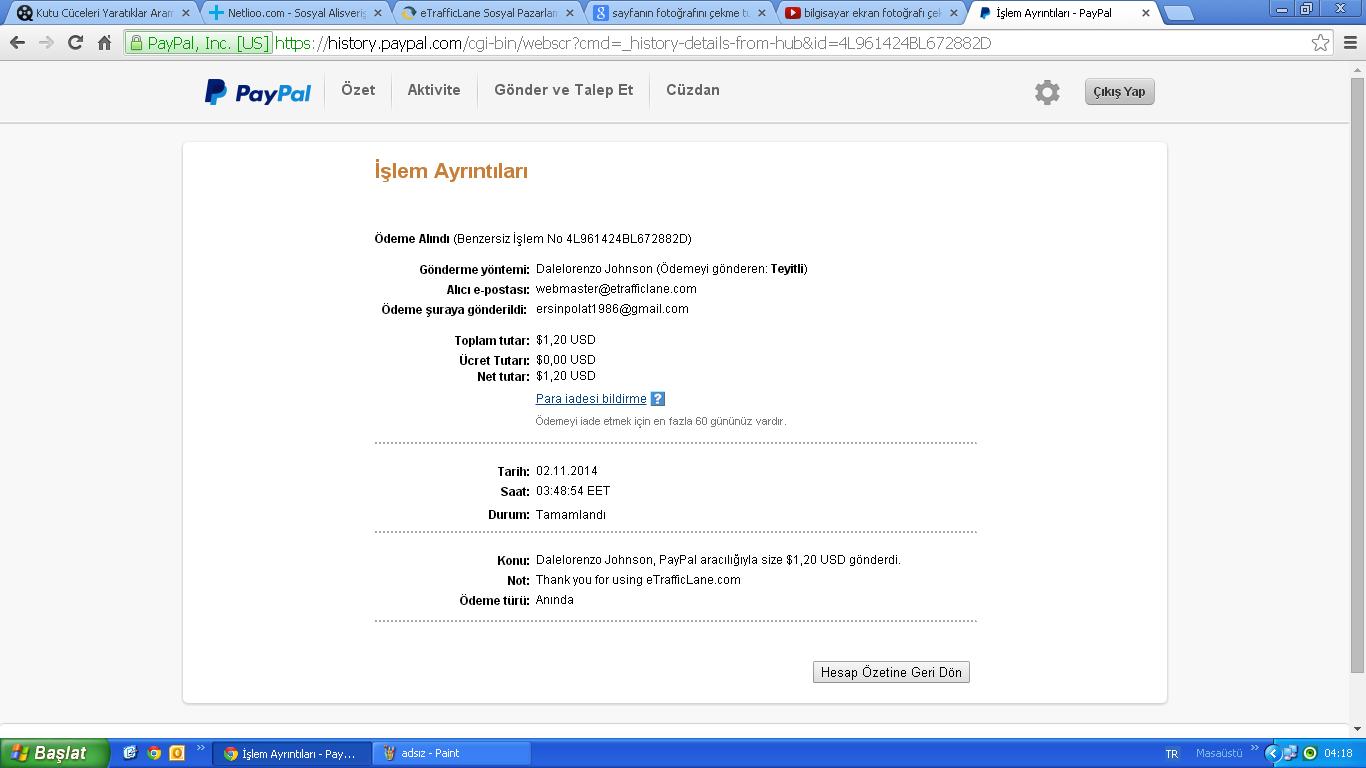1366x768 pixels.
Task: Click Hesap Özetine Geri Dön button
Action: coord(891,672)
